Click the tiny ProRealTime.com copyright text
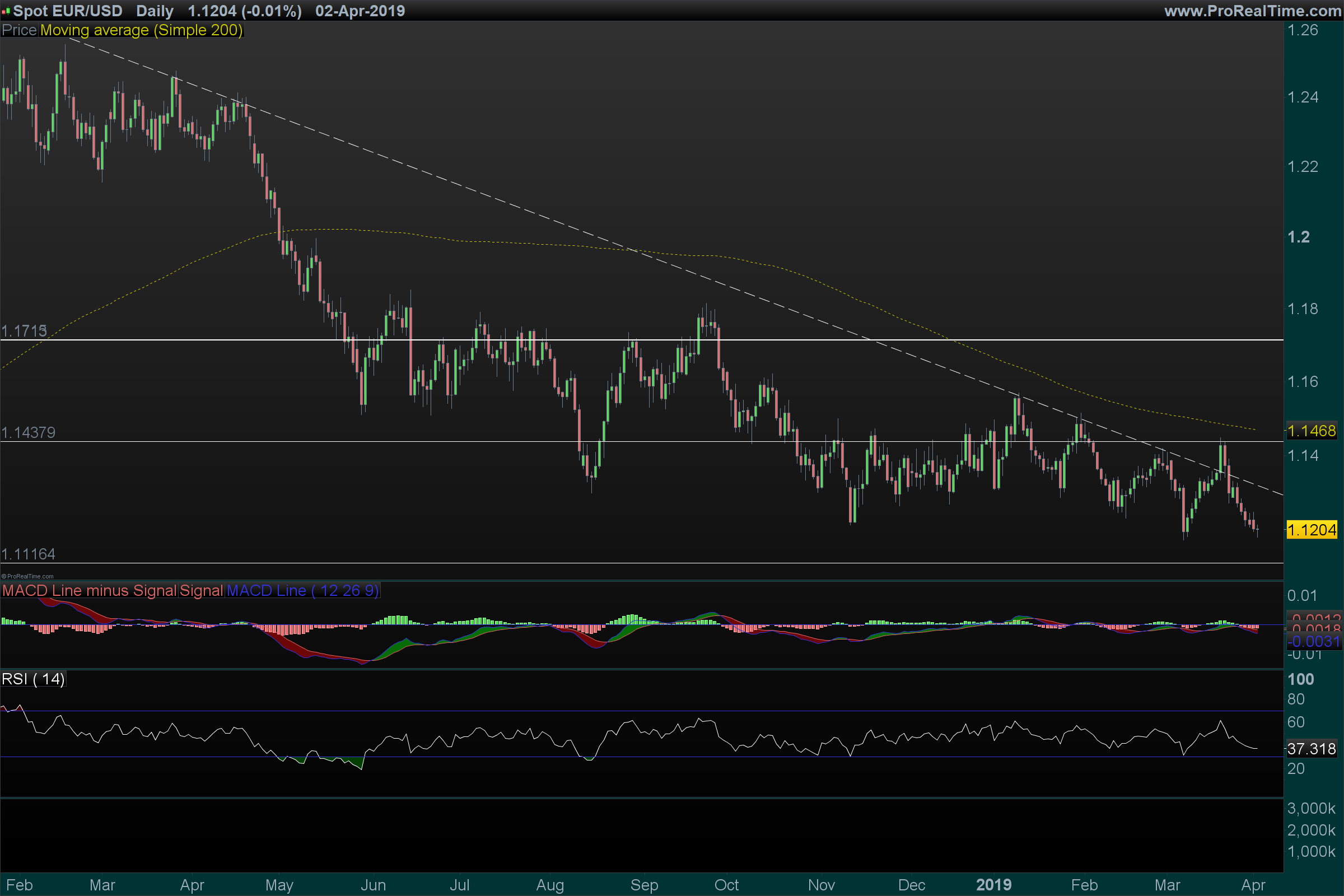Viewport: 1344px width, 896px height. (x=27, y=577)
